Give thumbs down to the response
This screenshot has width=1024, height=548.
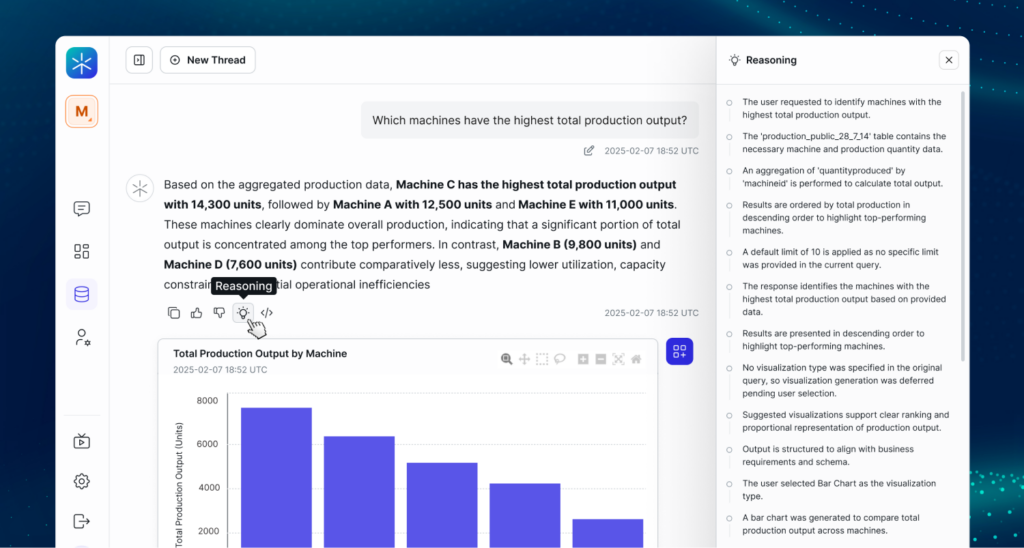[x=219, y=313]
